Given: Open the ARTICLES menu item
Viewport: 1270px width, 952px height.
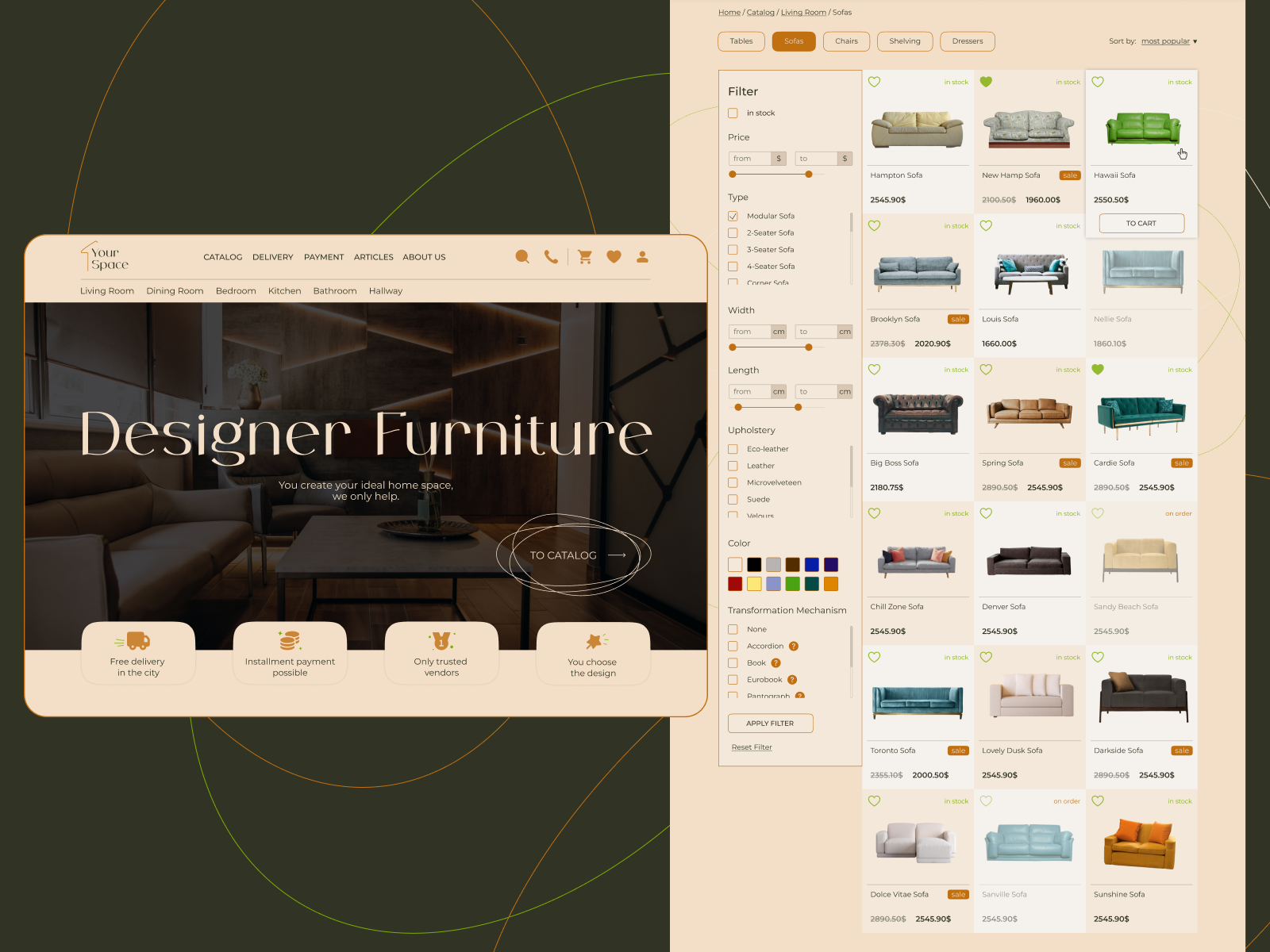Looking at the screenshot, I should tap(374, 257).
